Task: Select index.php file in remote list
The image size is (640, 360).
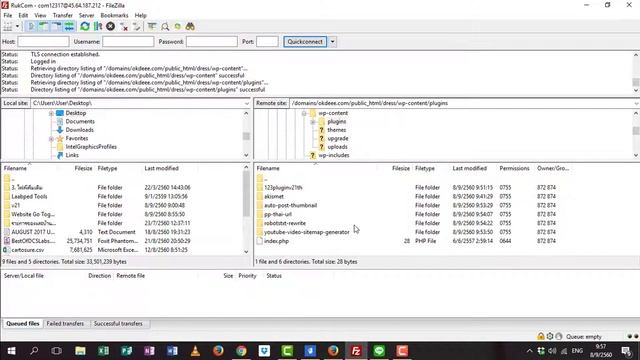Action: coord(276,241)
